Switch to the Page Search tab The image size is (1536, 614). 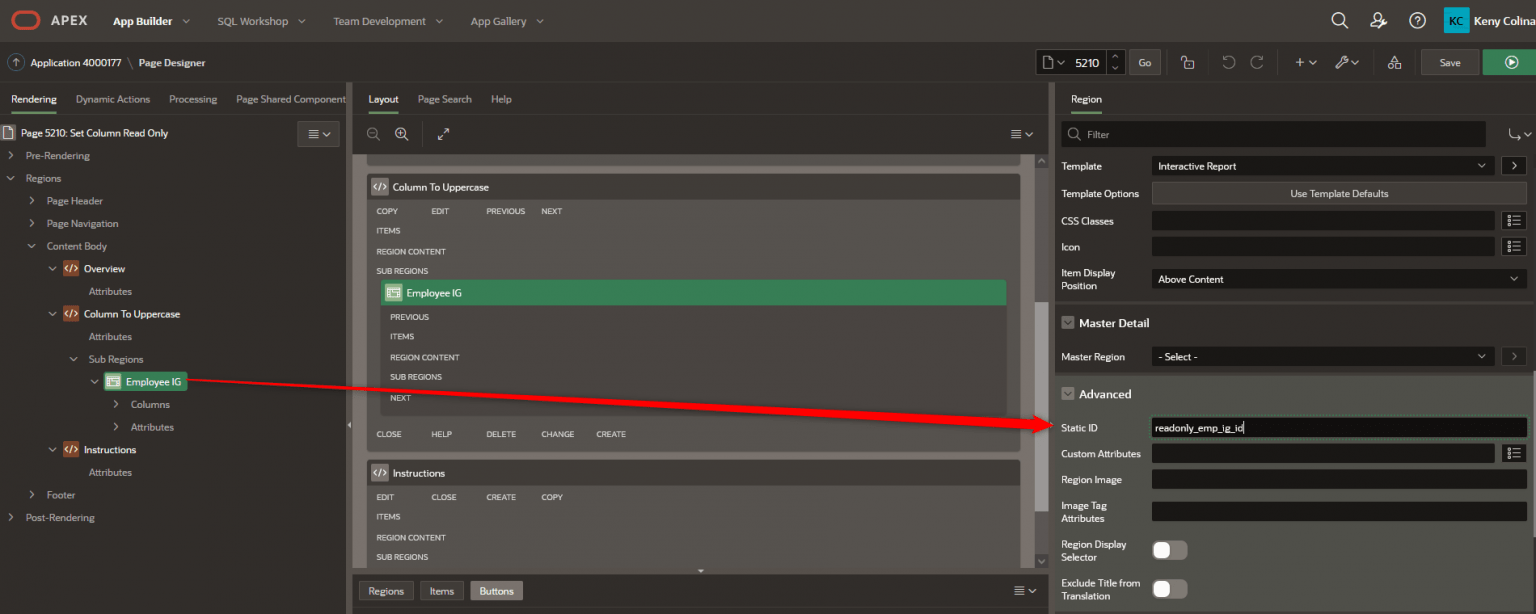[444, 99]
